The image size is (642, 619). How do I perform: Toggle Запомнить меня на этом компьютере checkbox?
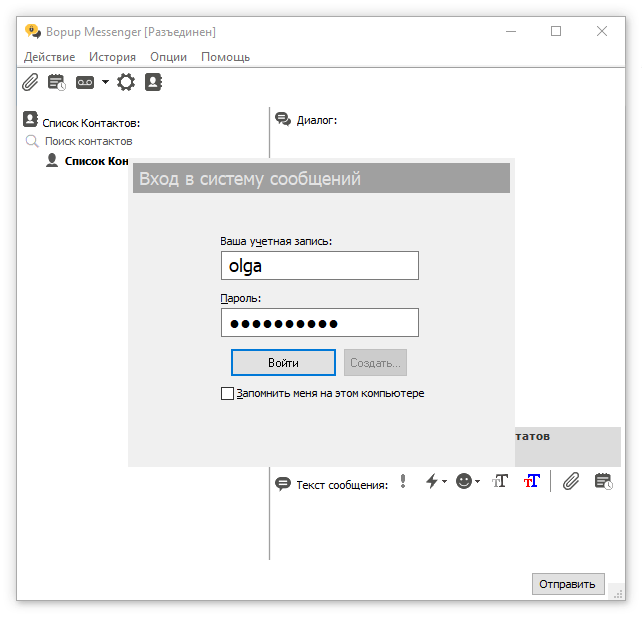pos(227,393)
